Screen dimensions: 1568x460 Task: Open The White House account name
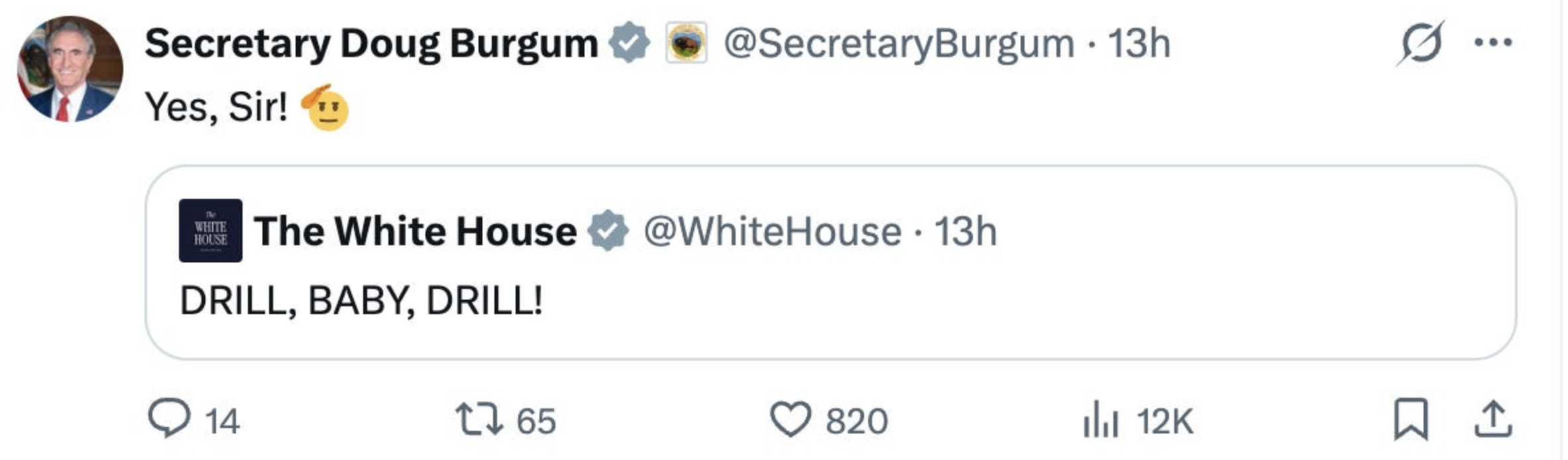click(415, 231)
